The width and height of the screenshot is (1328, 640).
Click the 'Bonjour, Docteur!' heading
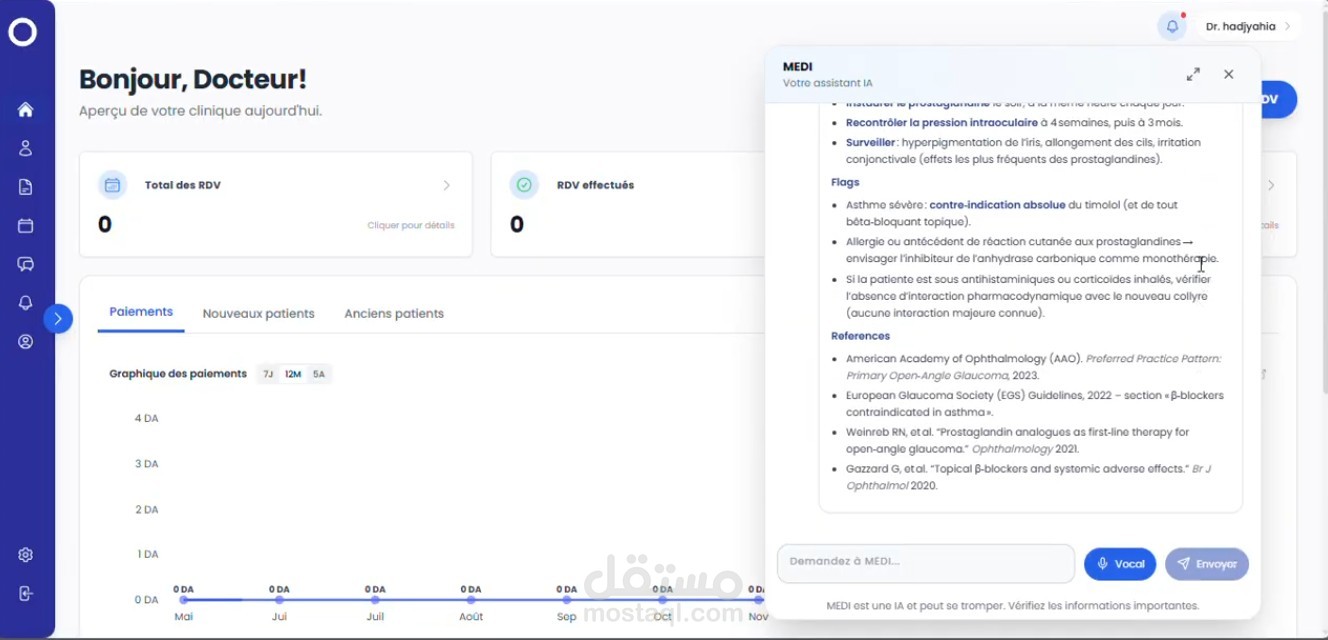193,79
